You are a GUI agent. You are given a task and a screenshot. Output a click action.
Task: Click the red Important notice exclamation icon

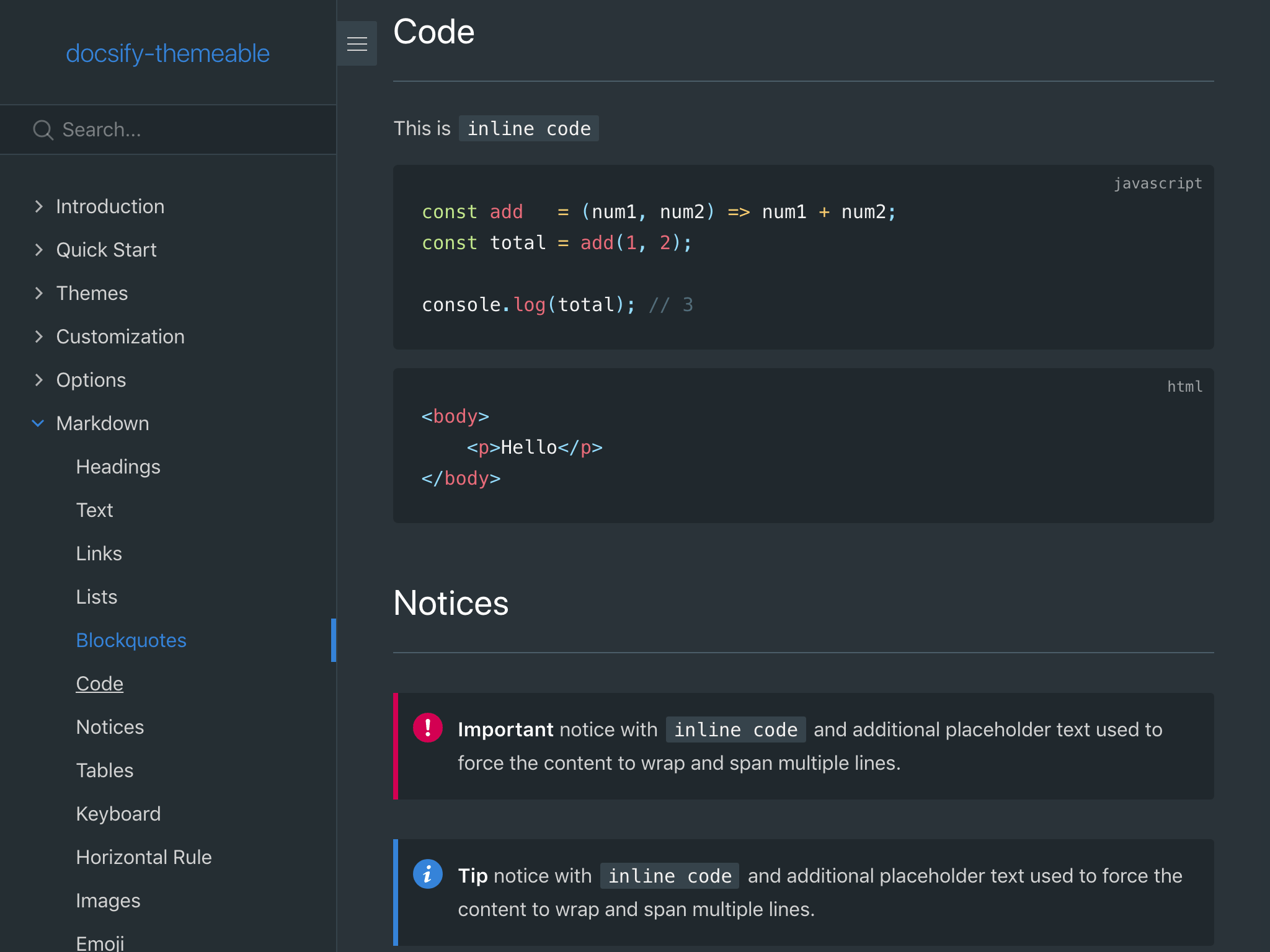click(x=429, y=729)
